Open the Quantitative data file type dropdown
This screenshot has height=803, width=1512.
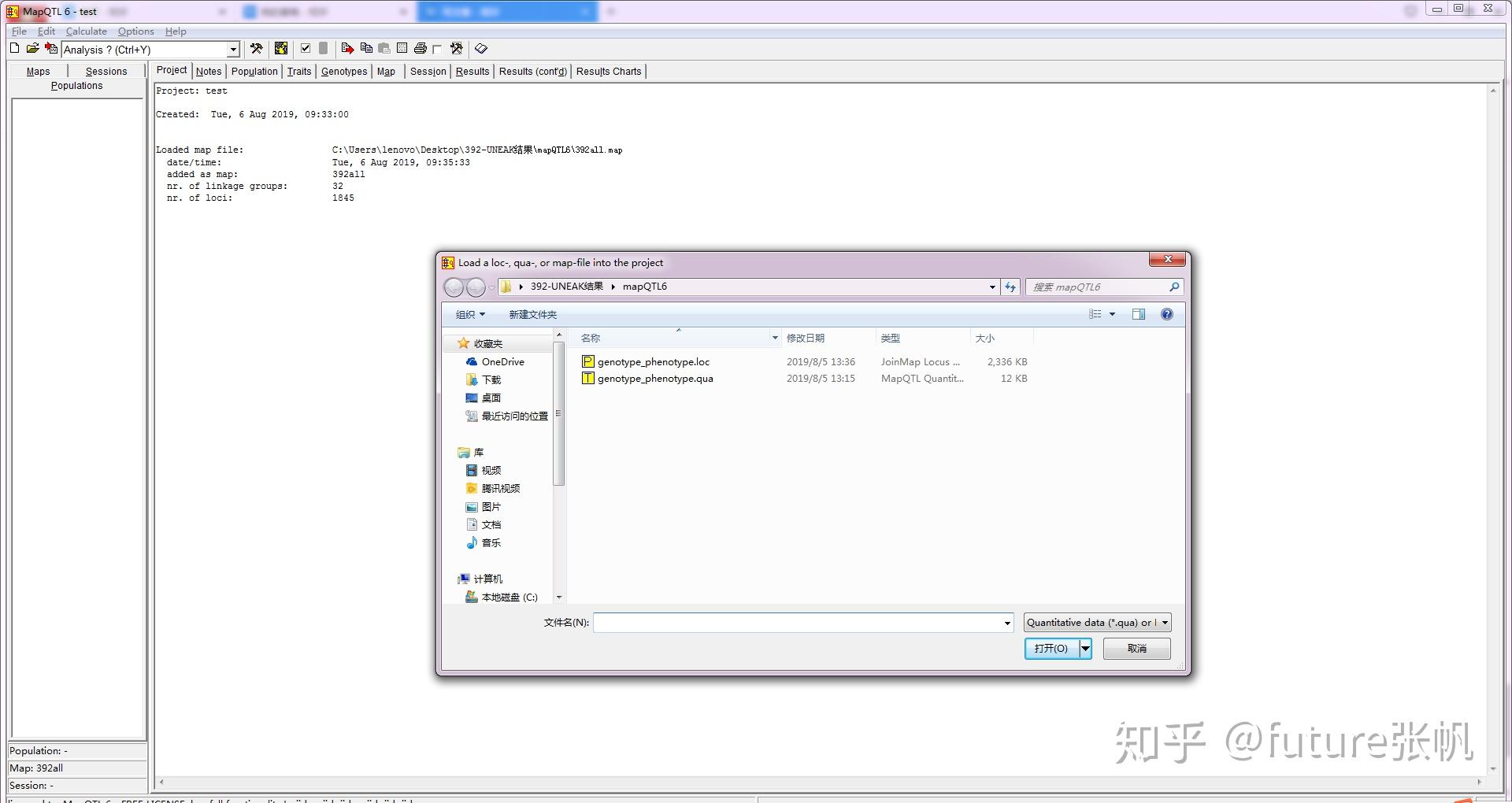pos(1098,623)
